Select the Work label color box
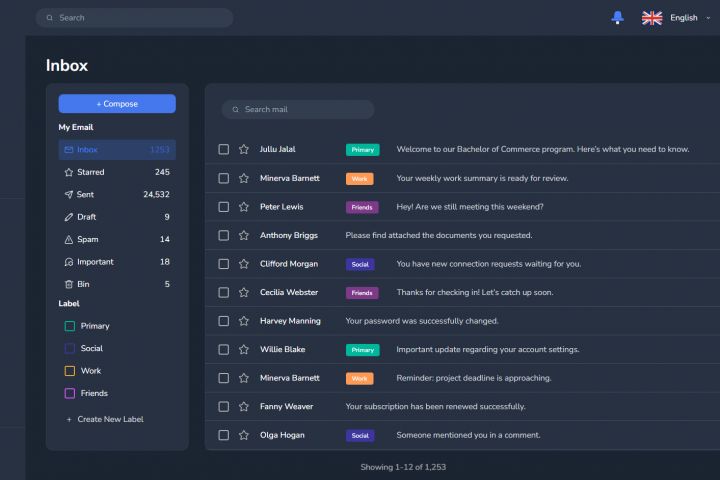This screenshot has width=720, height=480. point(70,371)
